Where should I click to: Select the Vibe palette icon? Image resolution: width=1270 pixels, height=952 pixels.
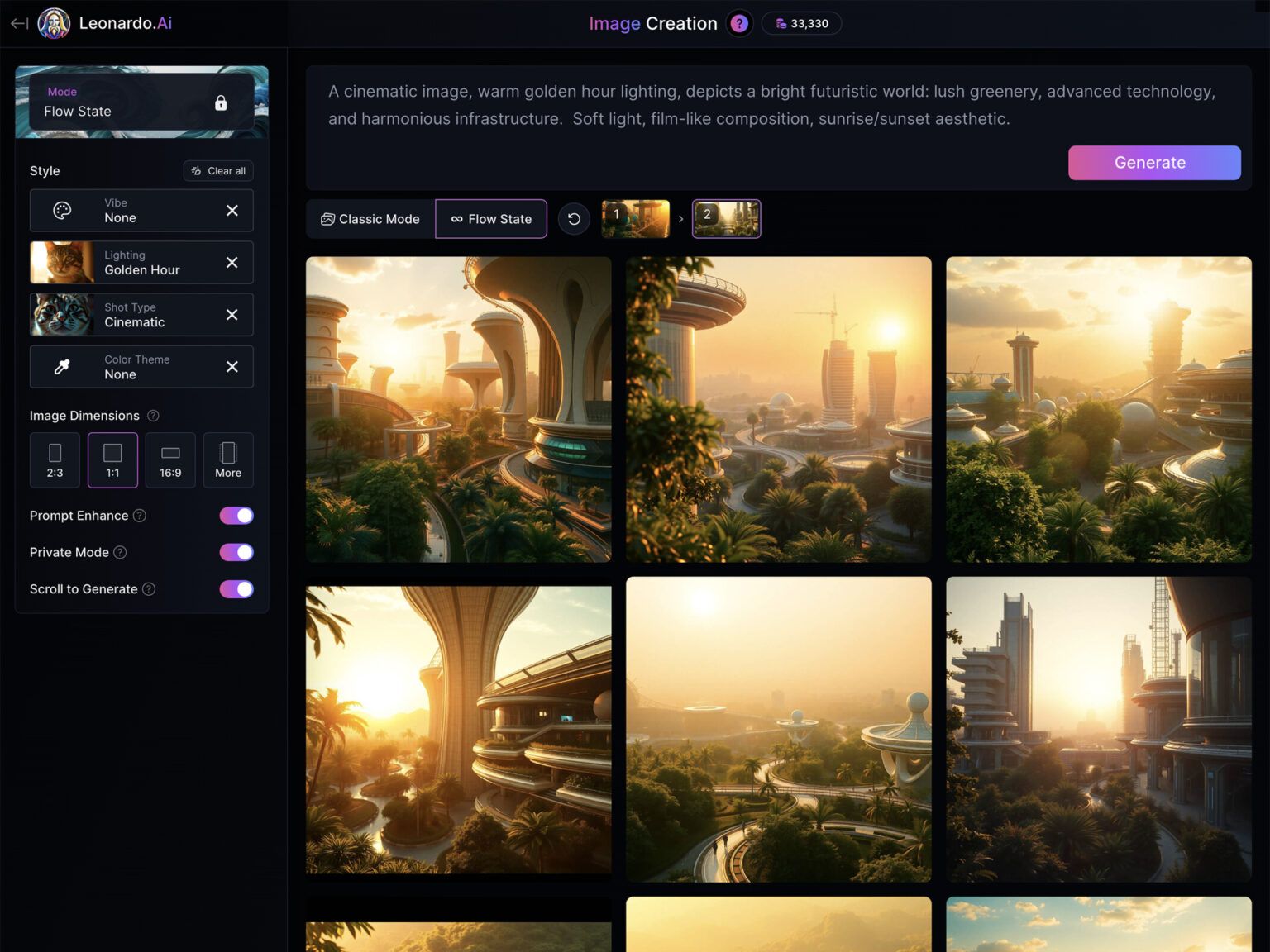[62, 211]
